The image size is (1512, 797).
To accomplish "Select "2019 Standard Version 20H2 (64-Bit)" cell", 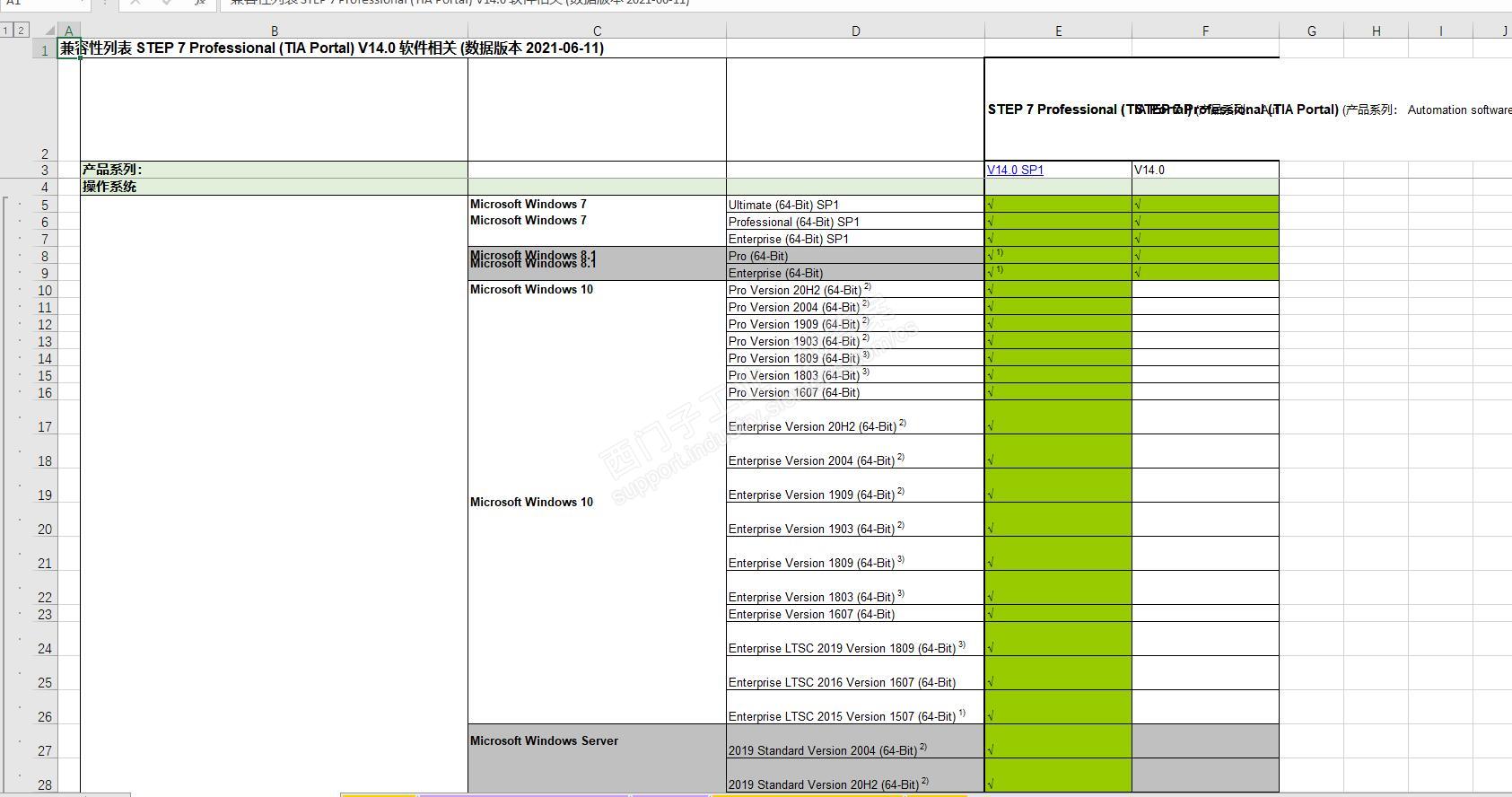I will click(855, 775).
